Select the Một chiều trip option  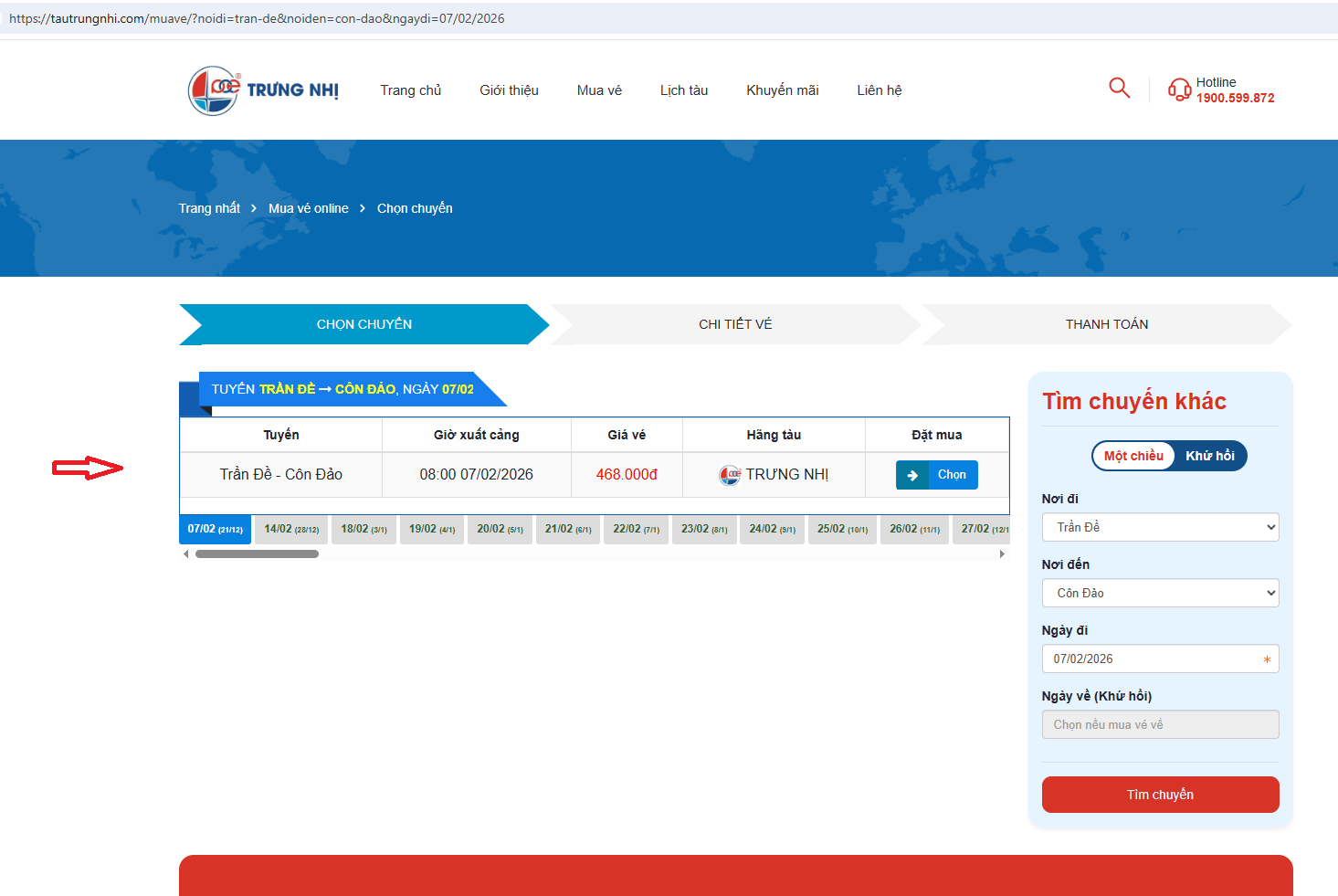pyautogui.click(x=1133, y=456)
